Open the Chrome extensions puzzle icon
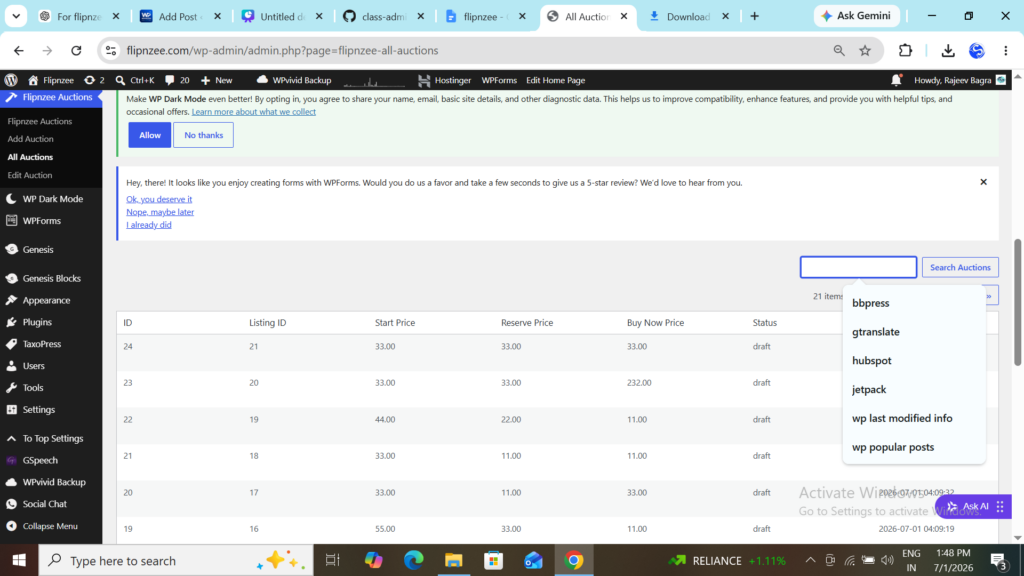 tap(905, 50)
